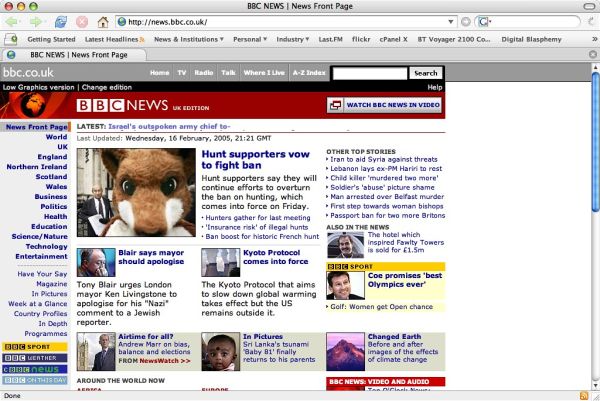This screenshot has height=401, width=600.
Task: Click the Help link on the black bar
Action: point(435,87)
